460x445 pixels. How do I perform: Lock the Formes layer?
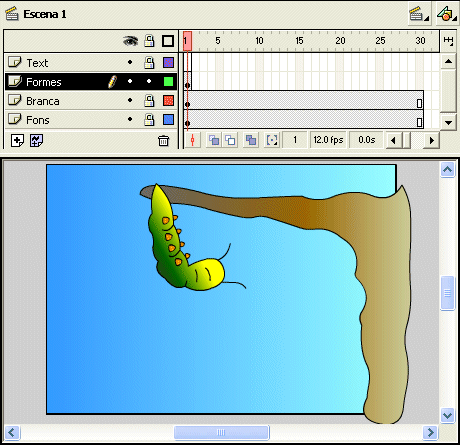click(149, 81)
